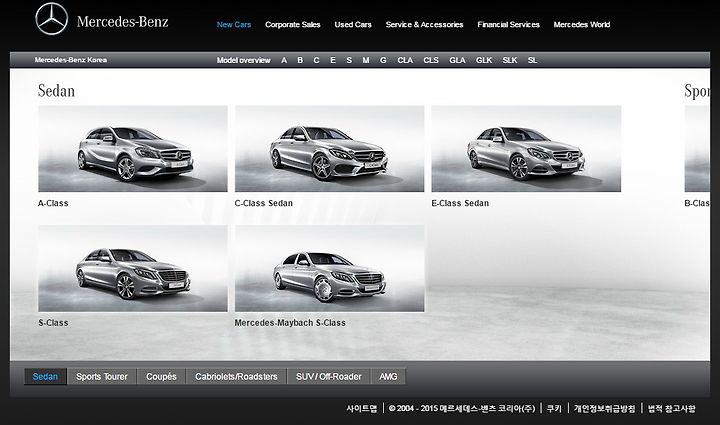Viewport: 720px width, 425px height.
Task: Open the E-Class Sedan car thumbnail
Action: click(526, 149)
